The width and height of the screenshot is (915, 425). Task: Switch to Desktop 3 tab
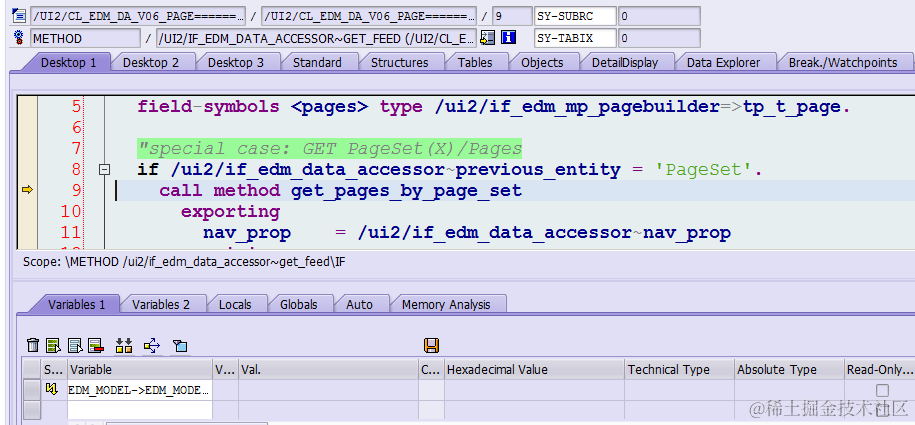coord(236,62)
